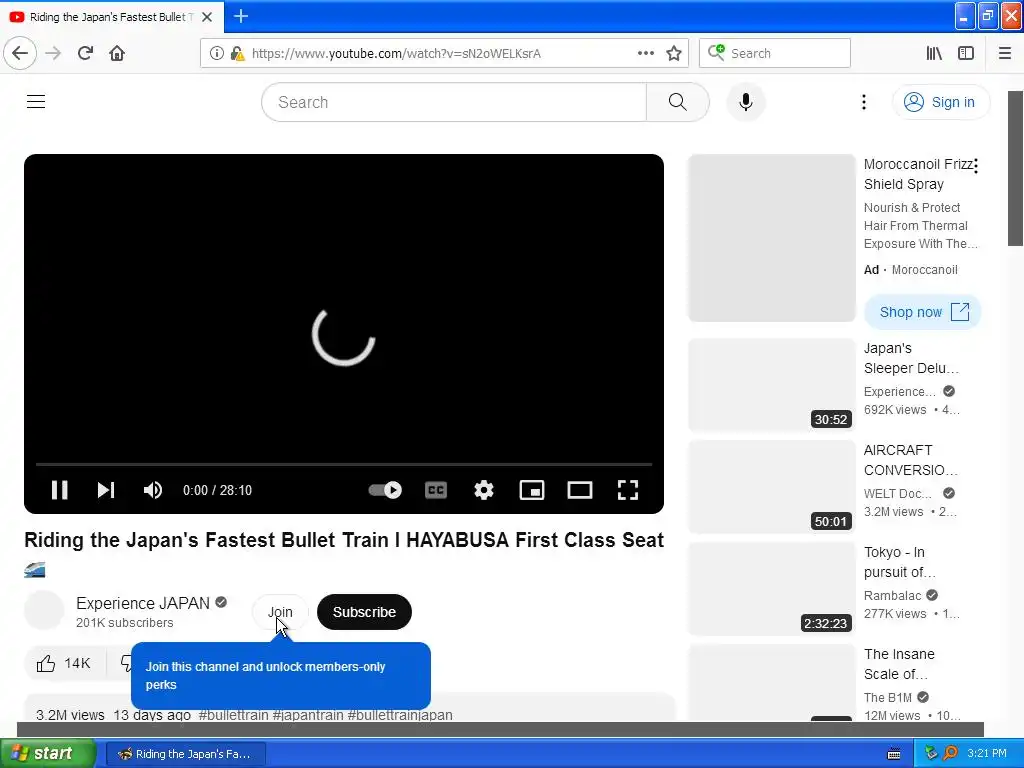Open page actions three-dot menu in address bar
1024x768 pixels.
coord(645,53)
